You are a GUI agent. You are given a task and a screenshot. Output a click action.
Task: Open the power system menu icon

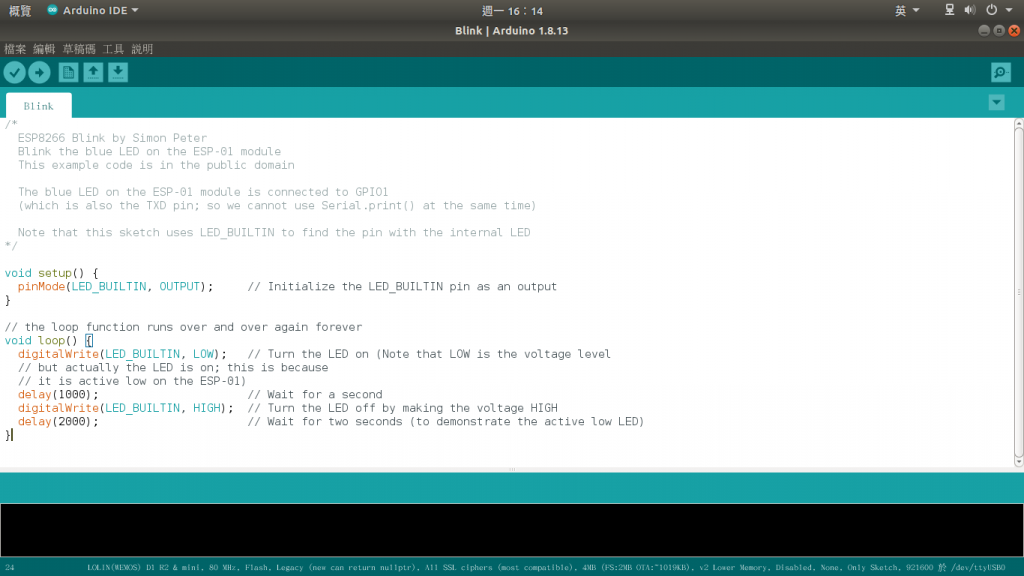point(991,10)
